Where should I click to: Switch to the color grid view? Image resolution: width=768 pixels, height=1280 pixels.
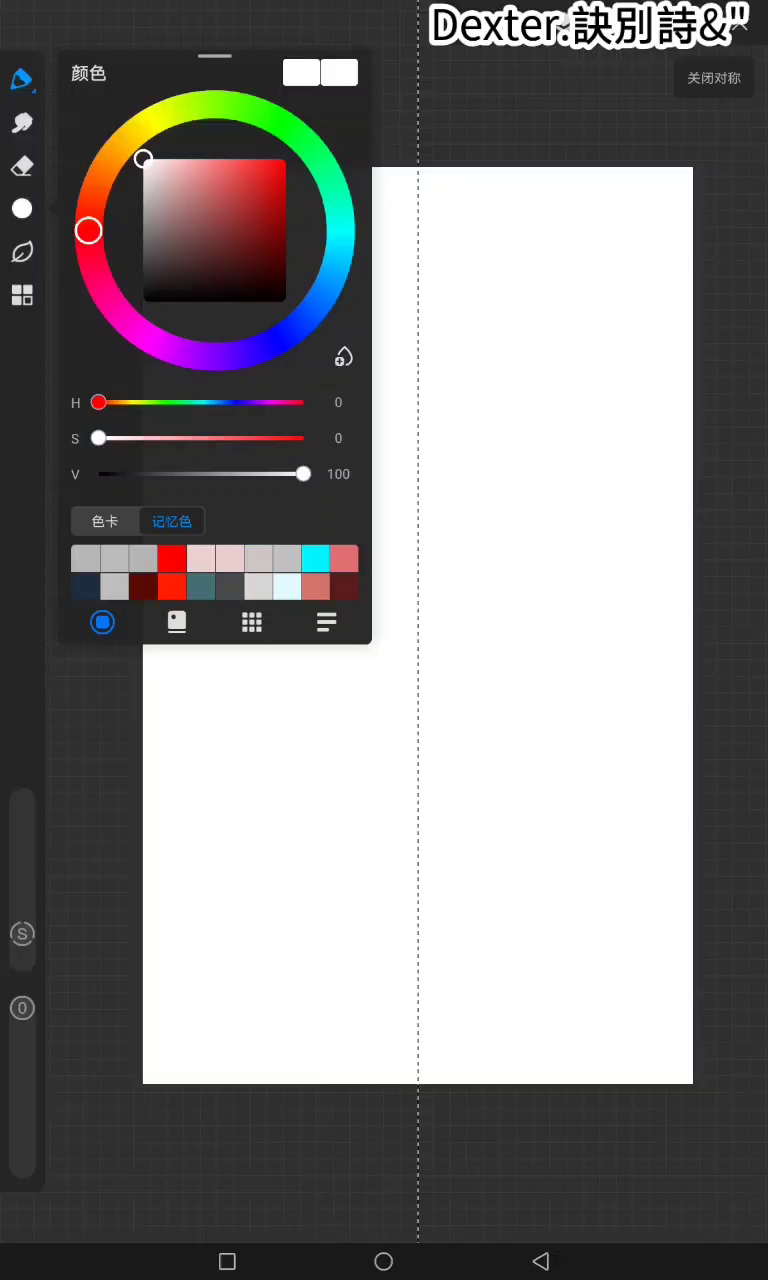pos(252,622)
